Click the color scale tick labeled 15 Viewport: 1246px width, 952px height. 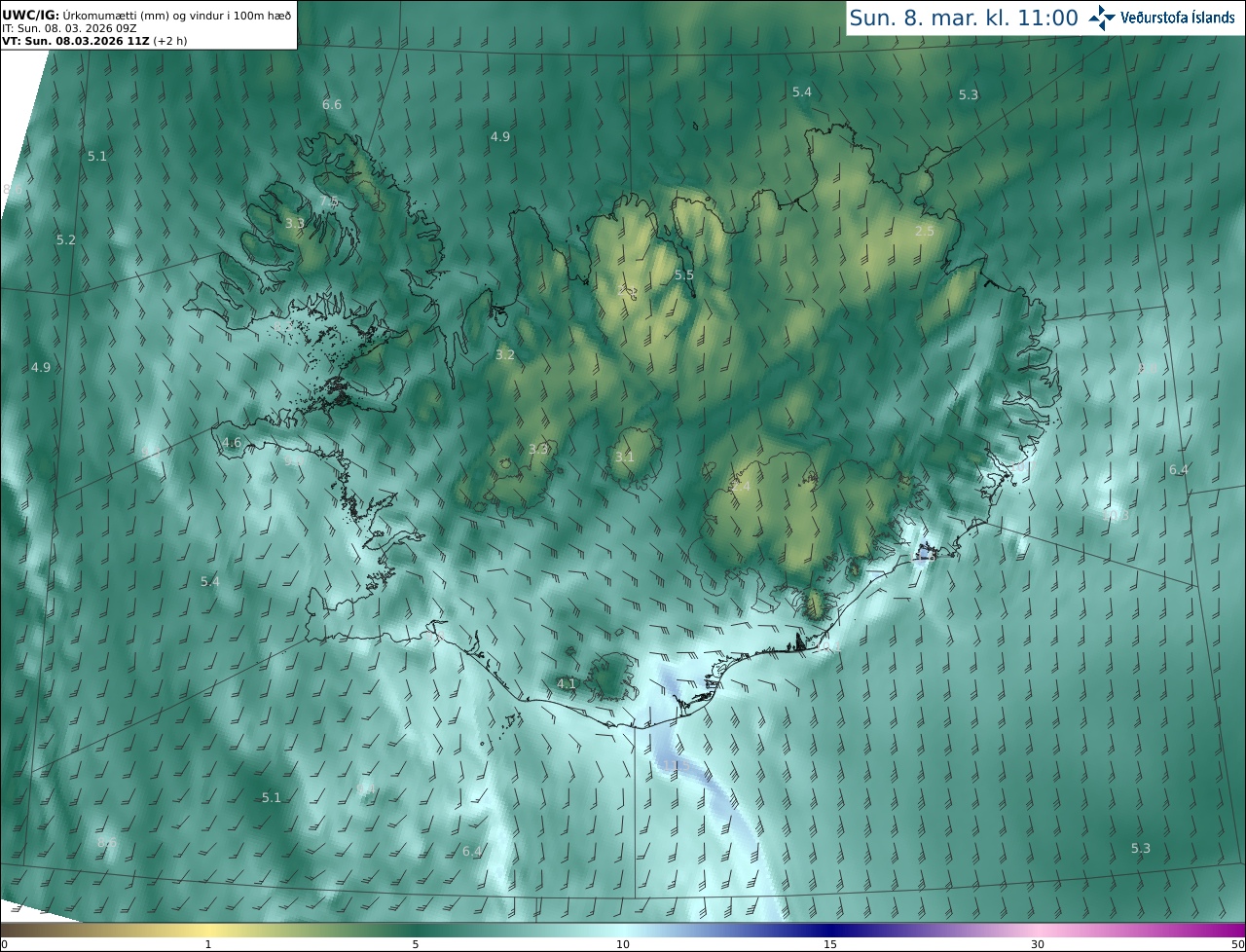(x=830, y=944)
